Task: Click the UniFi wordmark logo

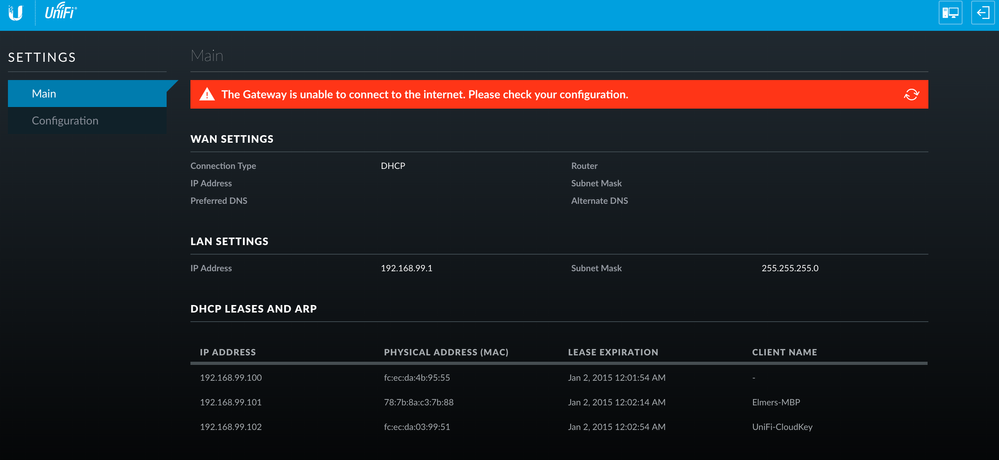Action: [x=61, y=12]
